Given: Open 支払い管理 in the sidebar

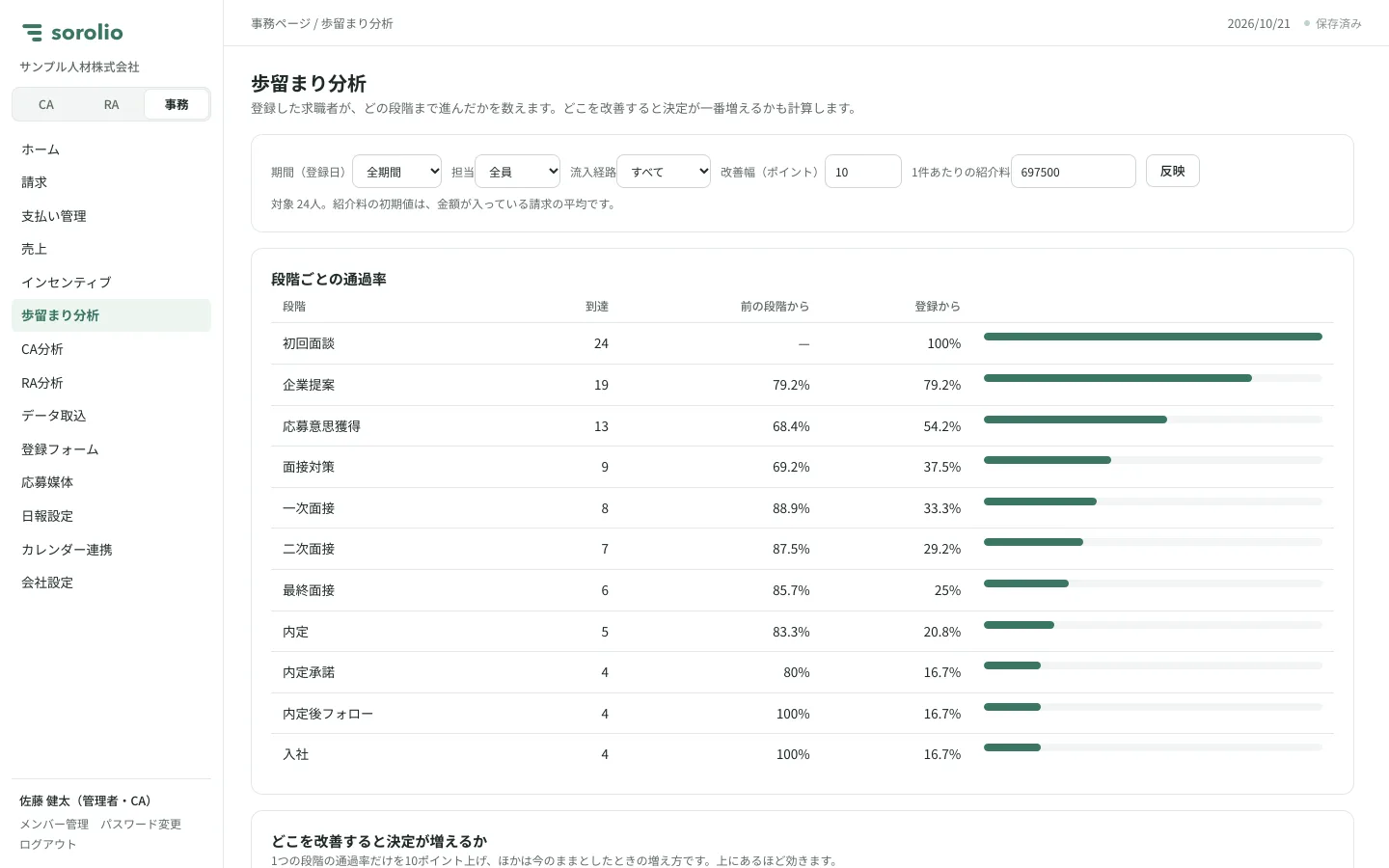Looking at the screenshot, I should pyautogui.click(x=111, y=216).
